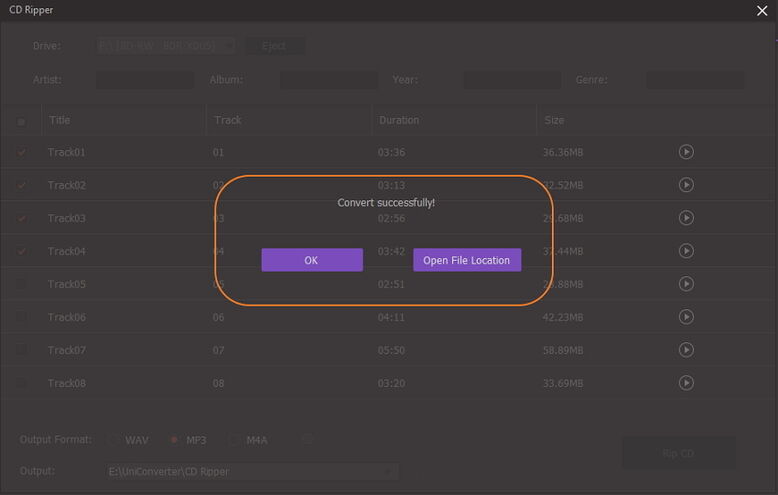Uncheck the Track02 checkbox
The width and height of the screenshot is (778, 495).
[x=21, y=186]
